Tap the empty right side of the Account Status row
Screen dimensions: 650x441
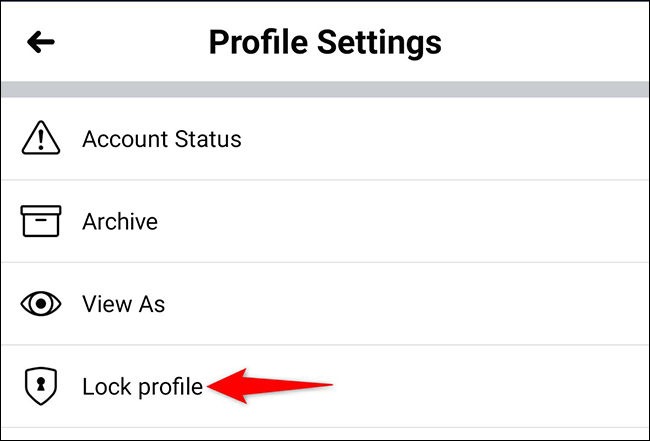pyautogui.click(x=500, y=139)
